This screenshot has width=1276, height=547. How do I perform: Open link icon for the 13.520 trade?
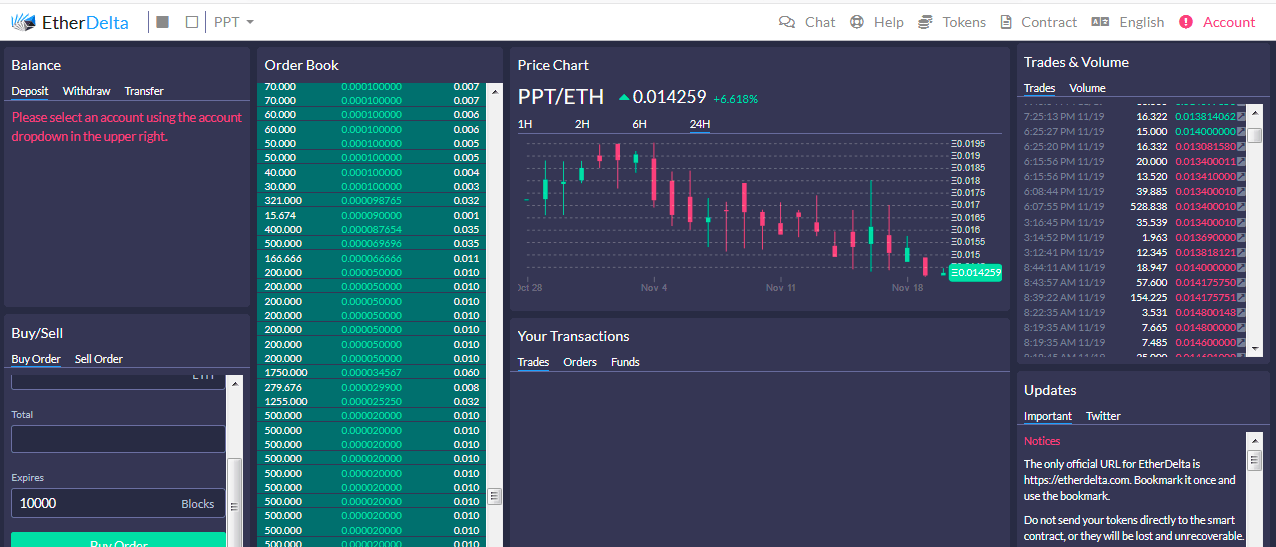point(1241,176)
